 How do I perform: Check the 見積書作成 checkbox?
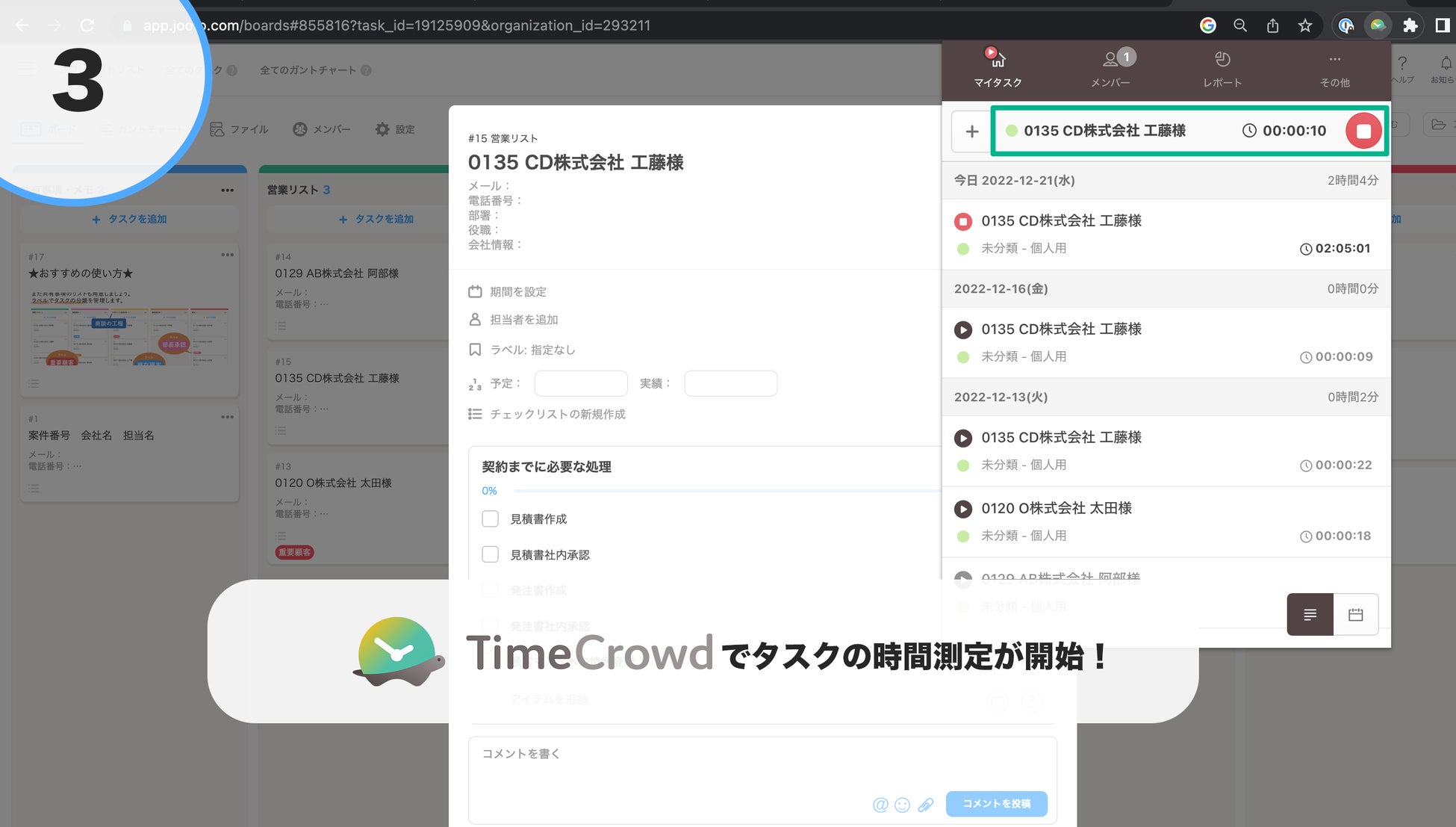tap(490, 518)
